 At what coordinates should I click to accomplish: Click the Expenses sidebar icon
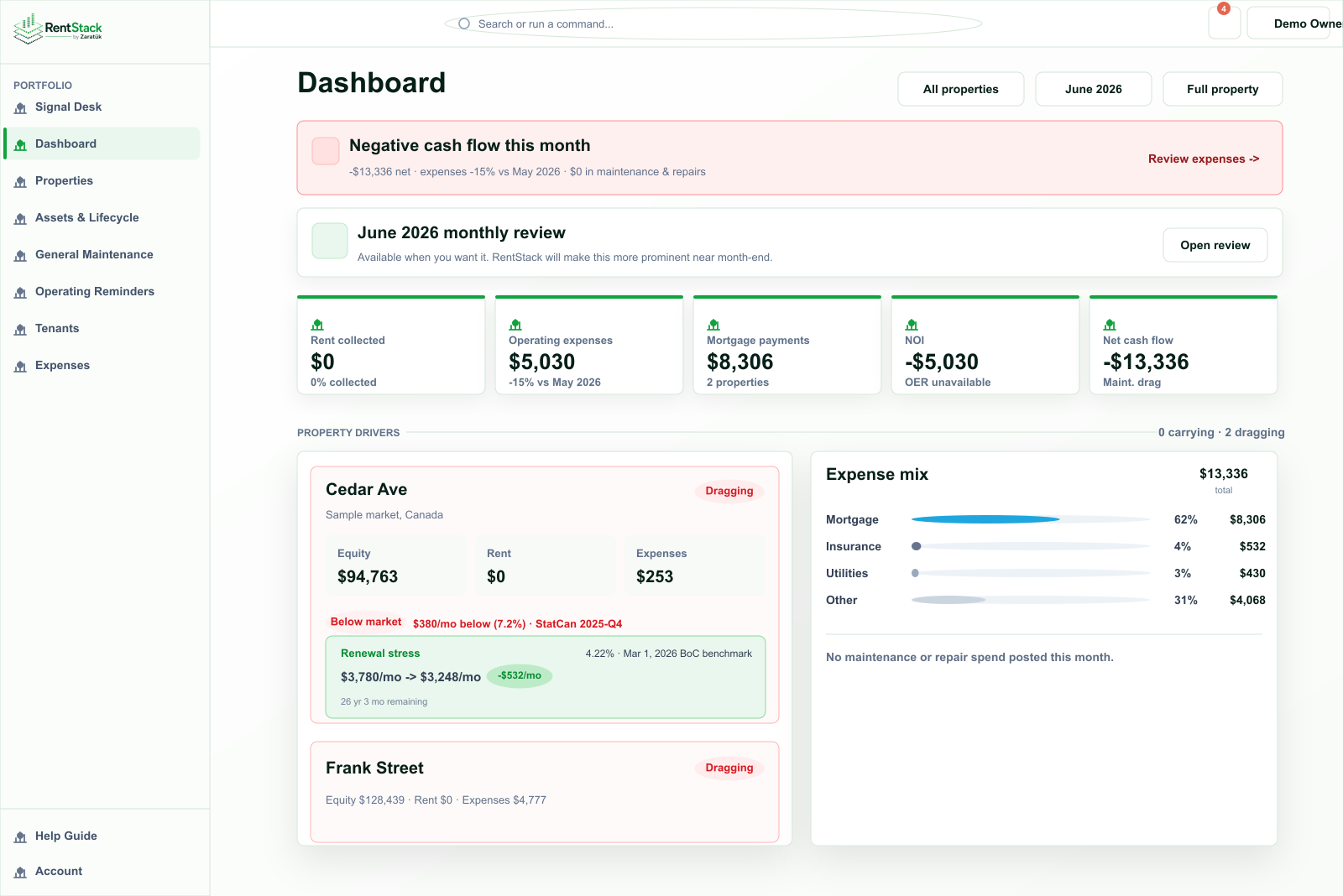click(x=20, y=366)
